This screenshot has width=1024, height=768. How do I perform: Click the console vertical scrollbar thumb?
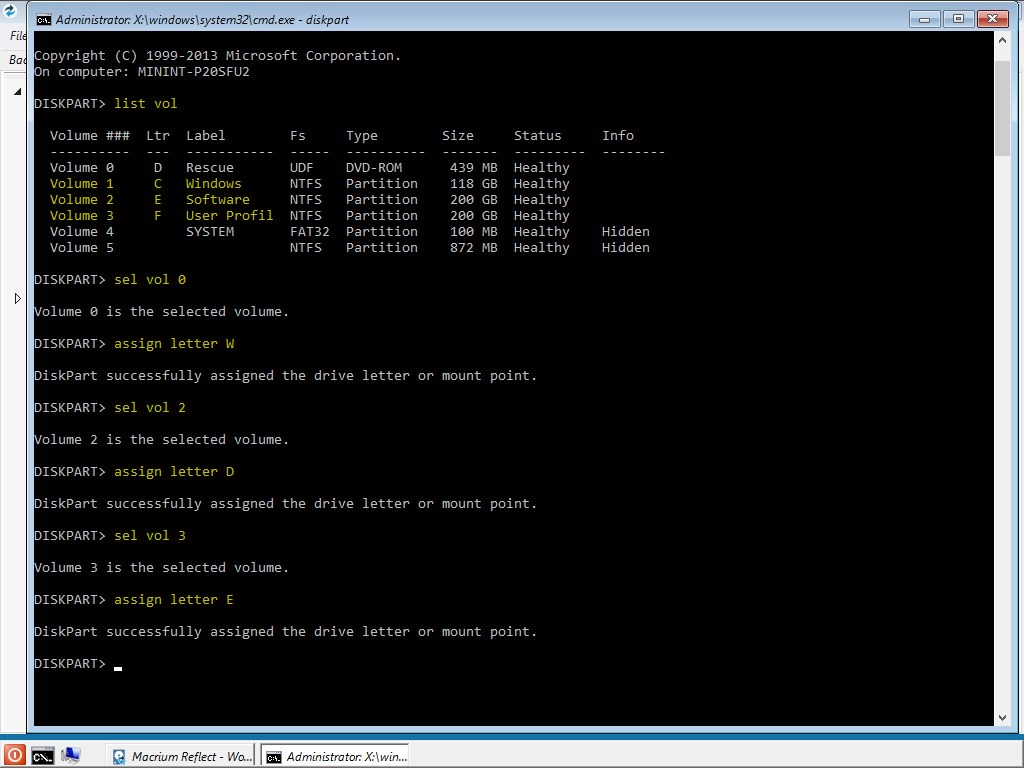(x=1002, y=108)
